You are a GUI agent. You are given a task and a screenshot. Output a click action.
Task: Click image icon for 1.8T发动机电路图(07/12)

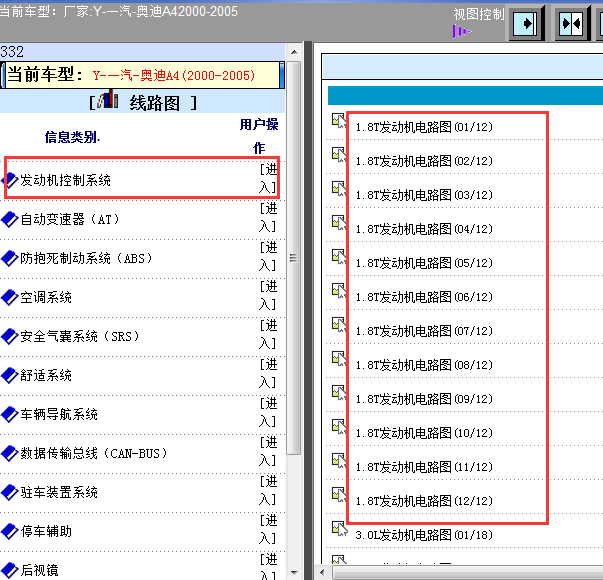339,324
